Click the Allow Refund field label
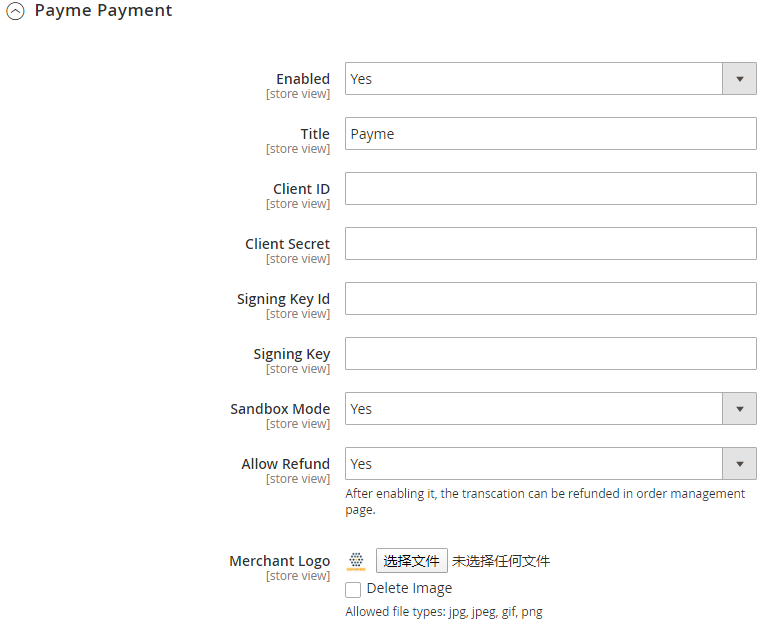Screen dimensions: 767x627 (285, 464)
